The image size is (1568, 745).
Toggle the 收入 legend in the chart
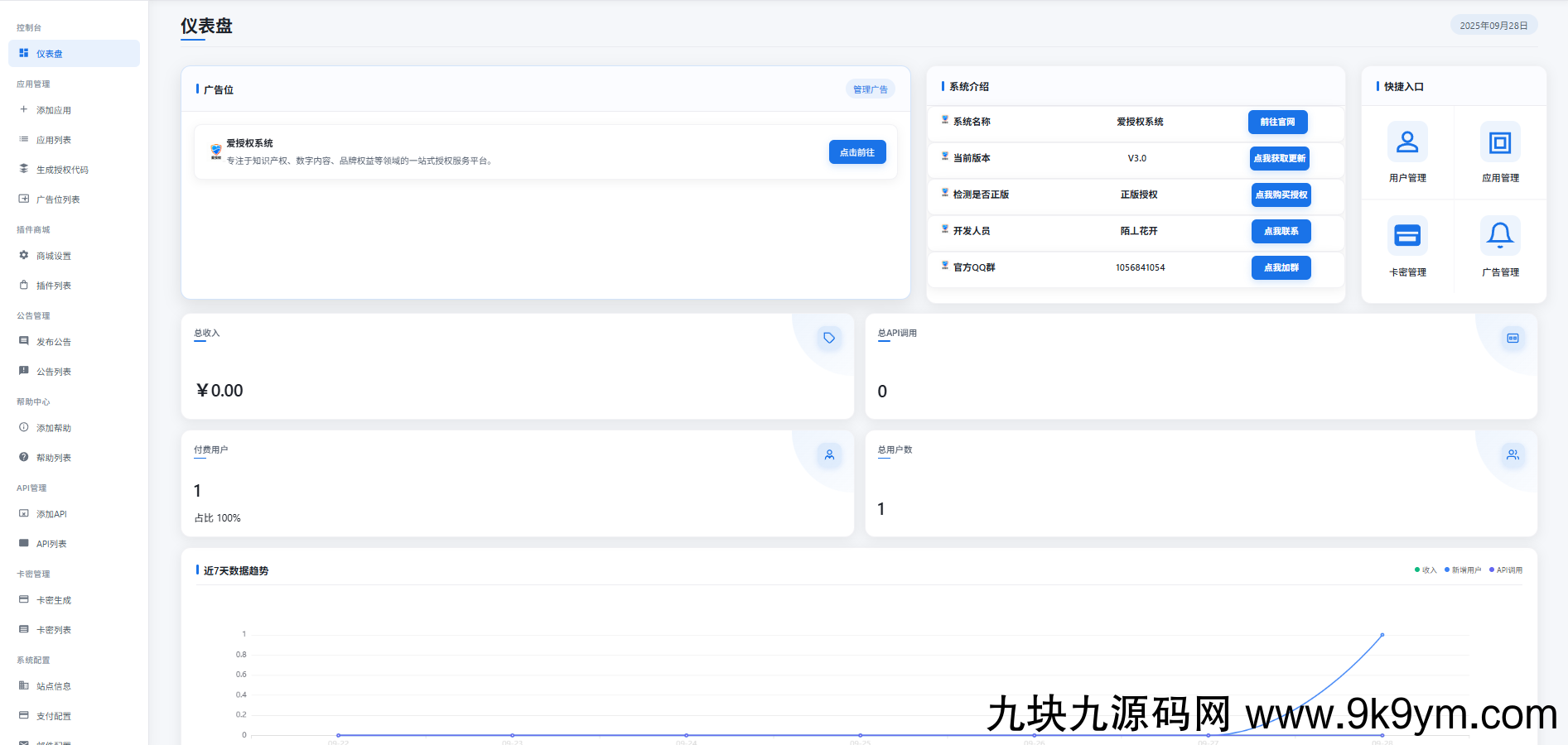pyautogui.click(x=1425, y=570)
